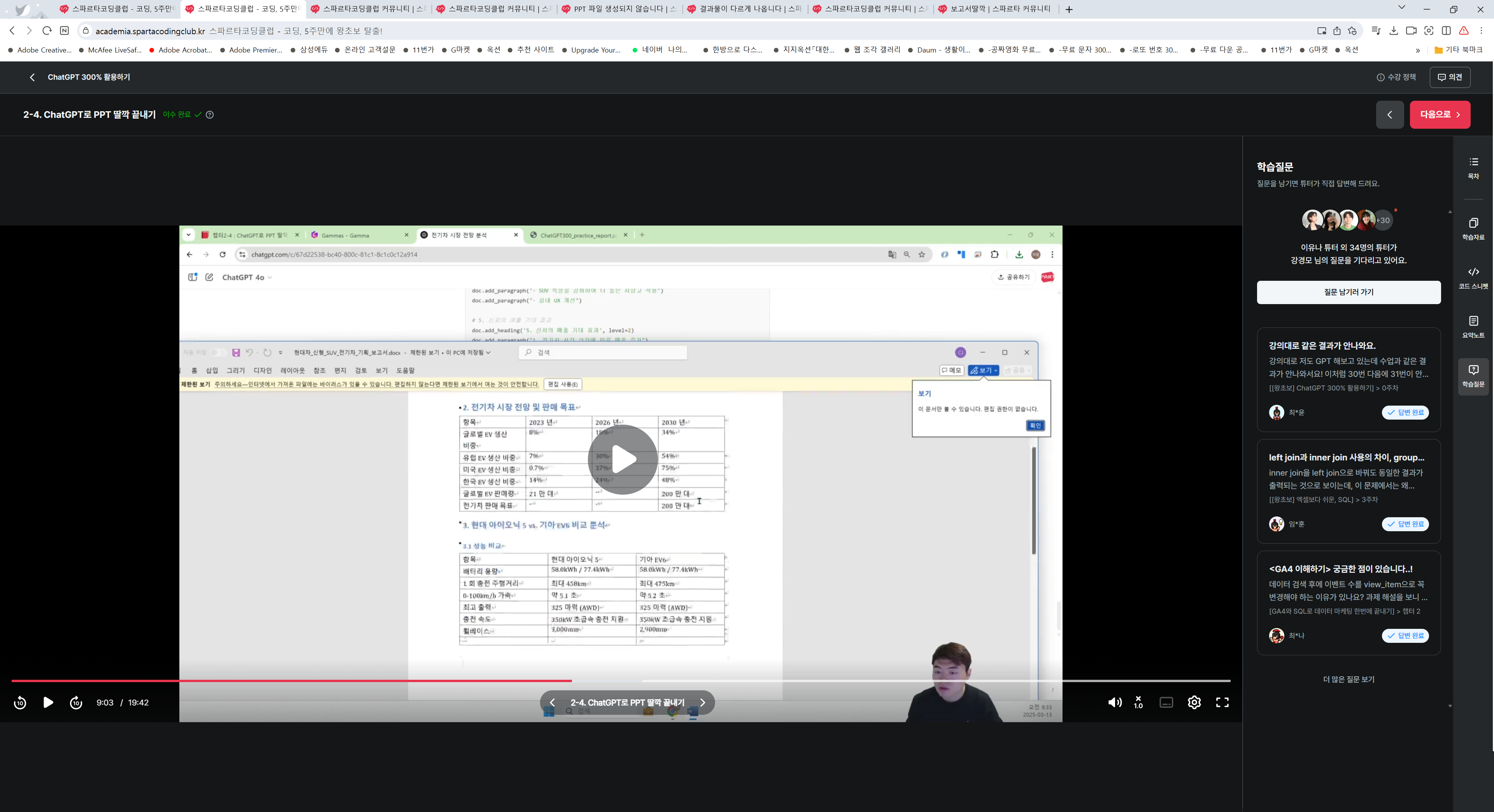Go to the next lesson in the video overlay
The width and height of the screenshot is (1494, 812).
coord(702,702)
